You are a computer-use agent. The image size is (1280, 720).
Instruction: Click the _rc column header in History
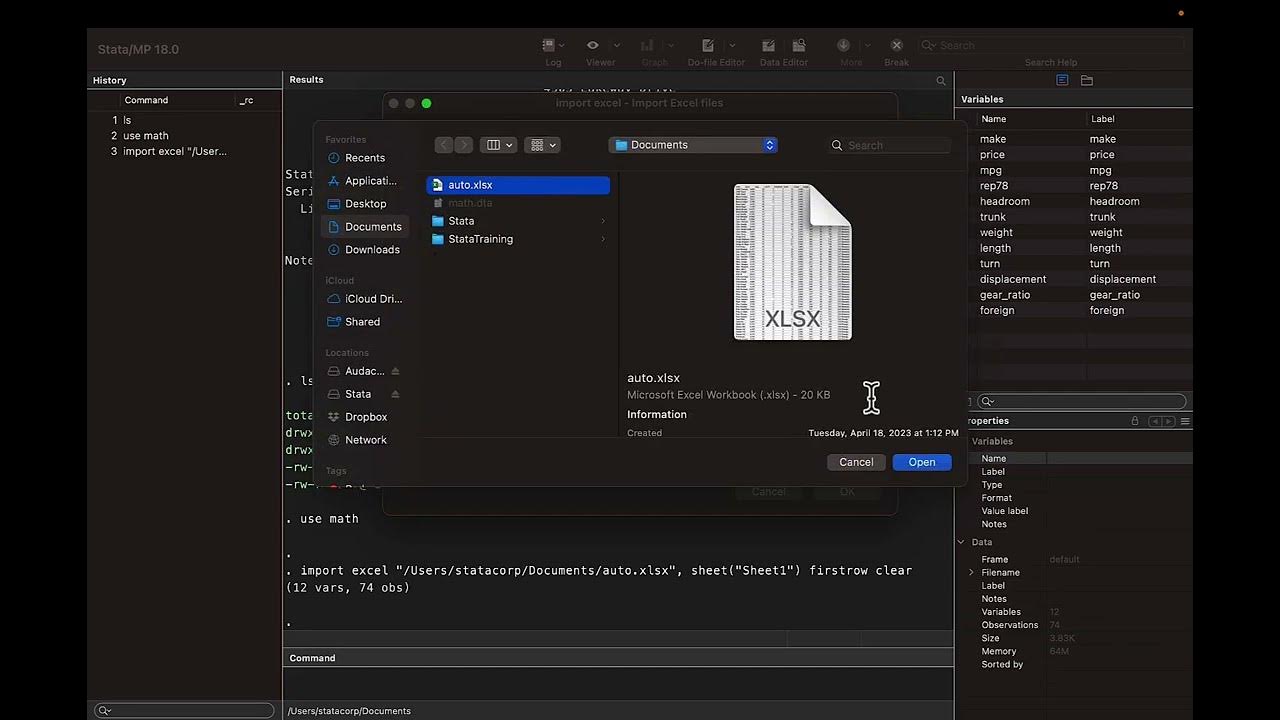tap(246, 100)
